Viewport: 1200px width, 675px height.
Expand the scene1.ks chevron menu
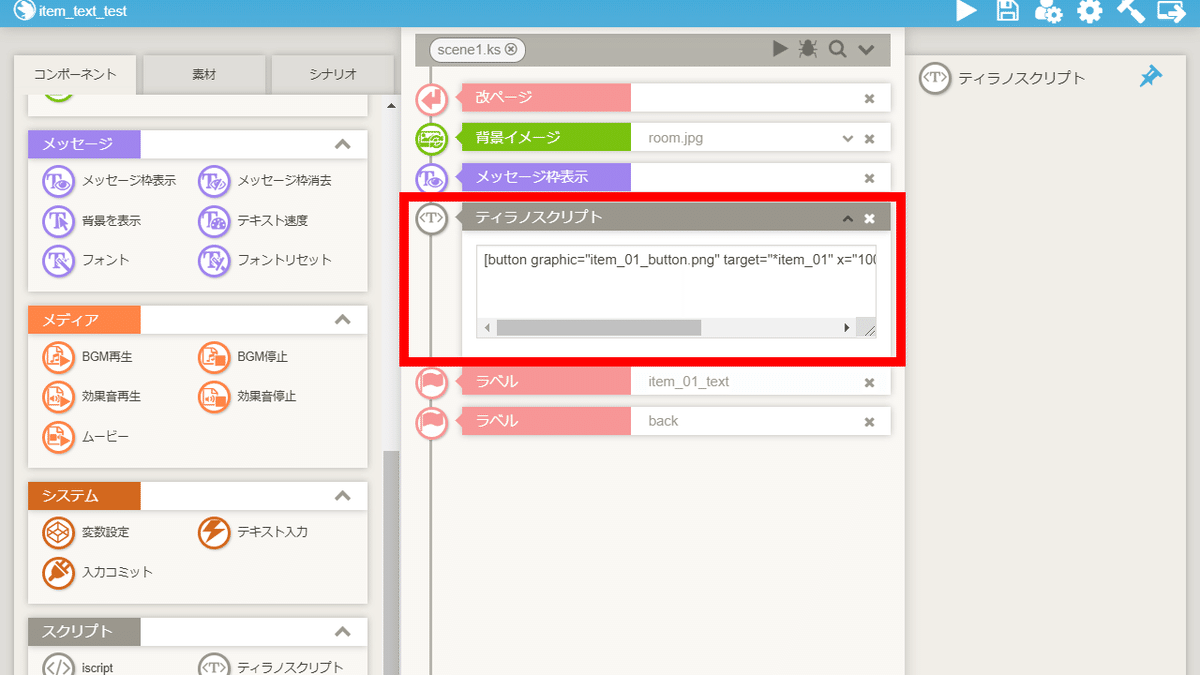tap(866, 50)
